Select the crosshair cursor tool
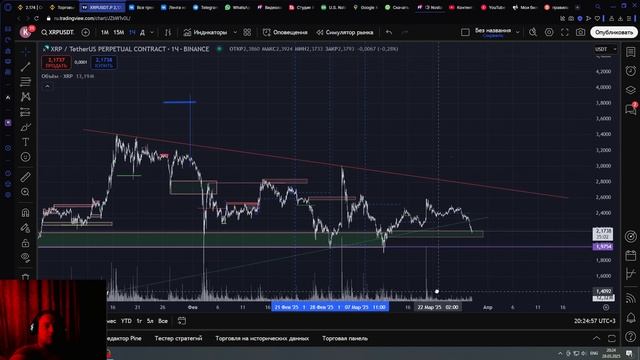 point(25,51)
